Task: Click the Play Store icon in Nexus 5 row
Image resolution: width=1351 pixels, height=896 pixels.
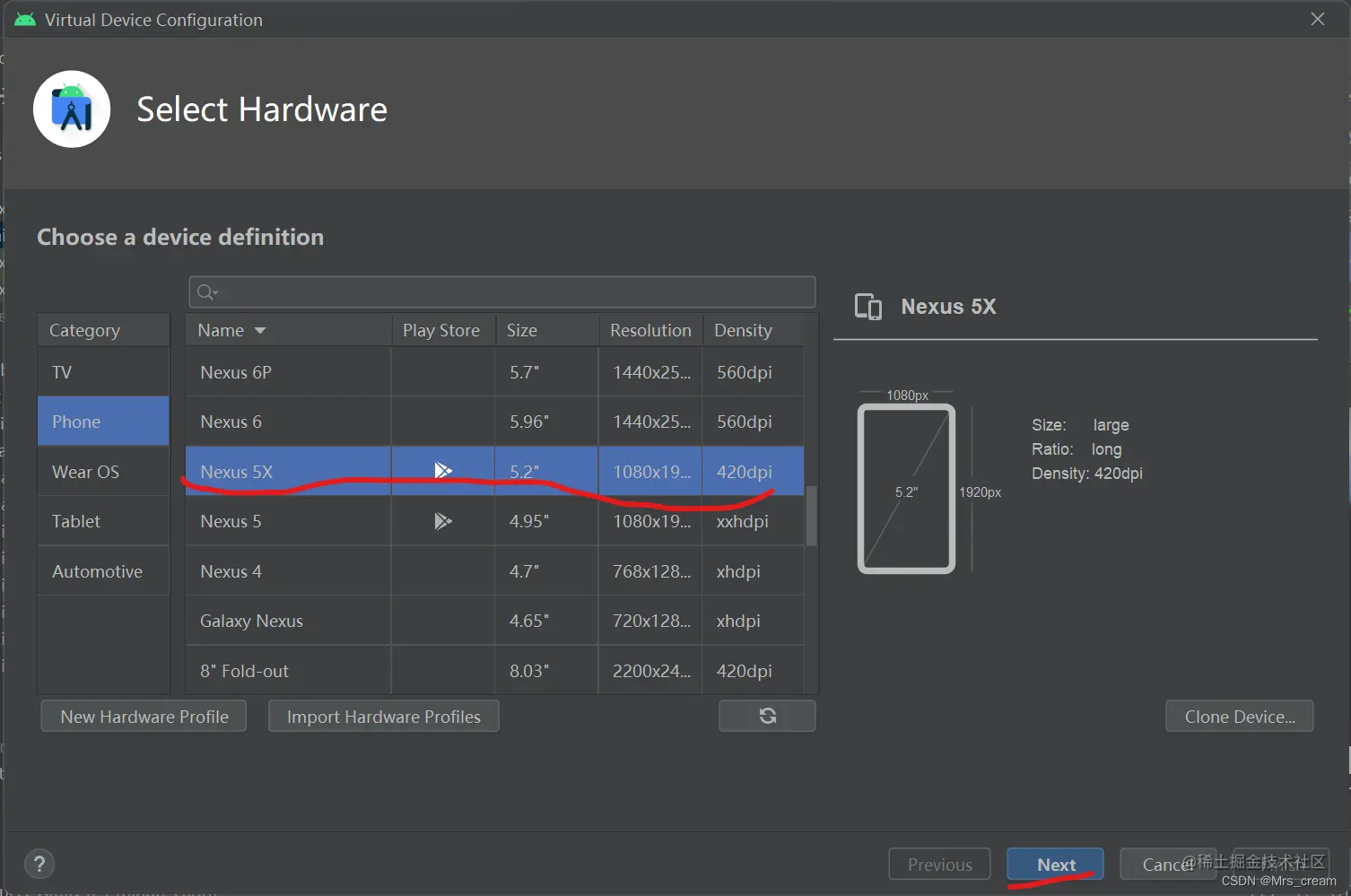Action: (x=443, y=521)
